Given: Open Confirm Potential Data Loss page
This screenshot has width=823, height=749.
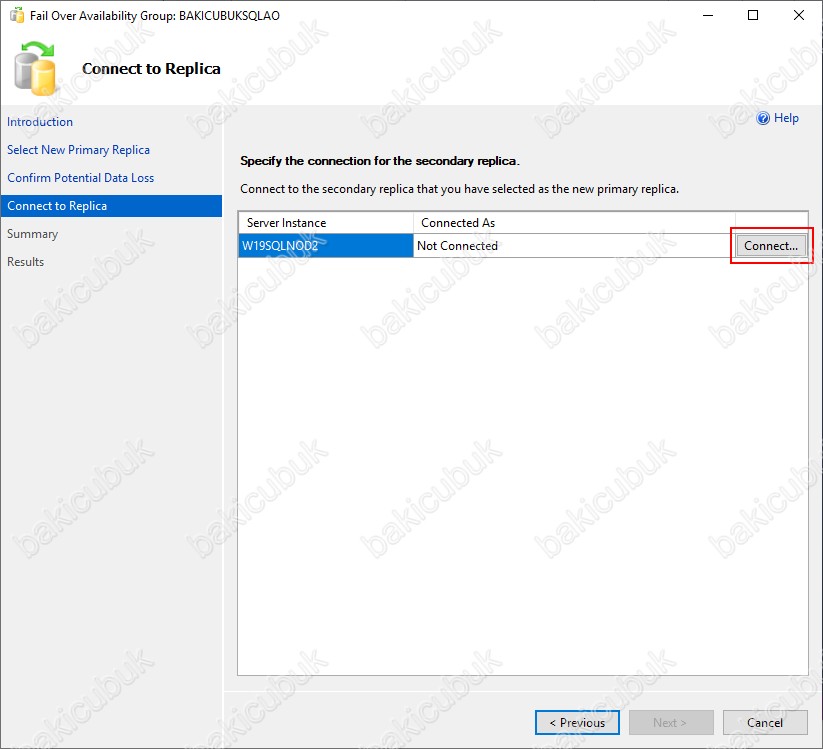Looking at the screenshot, I should coord(80,178).
